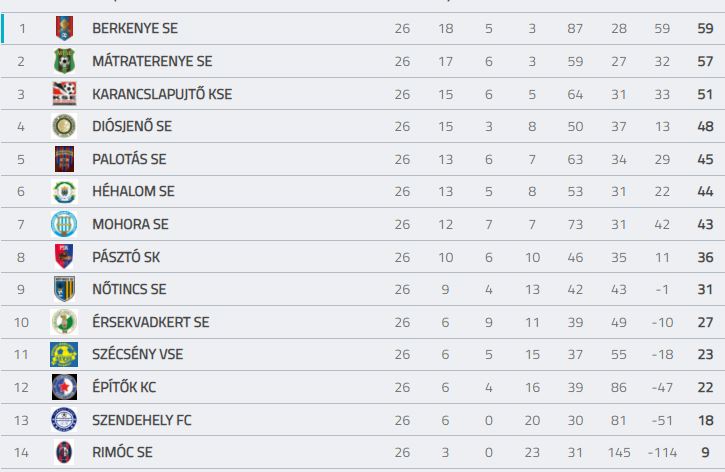The height and width of the screenshot is (472, 725).
Task: Click Rimóc SE's -114 goal difference
Action: click(x=662, y=452)
